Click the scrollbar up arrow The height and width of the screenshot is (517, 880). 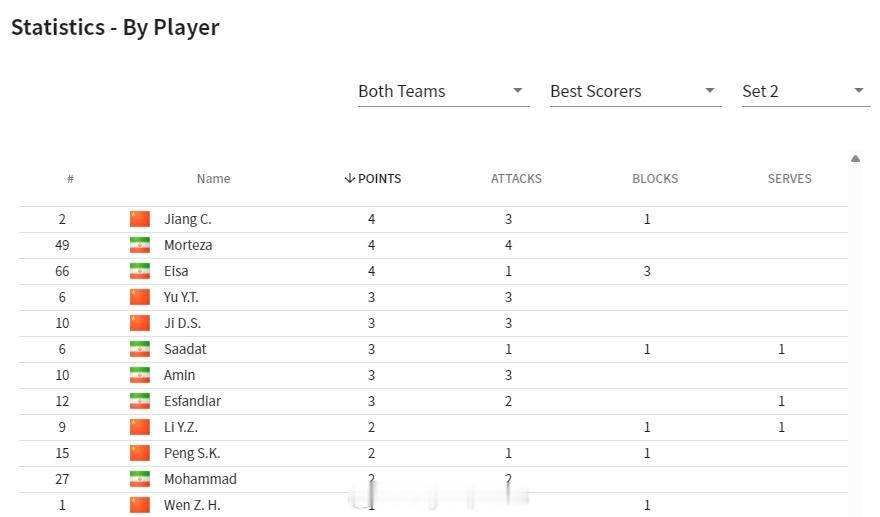pyautogui.click(x=855, y=159)
